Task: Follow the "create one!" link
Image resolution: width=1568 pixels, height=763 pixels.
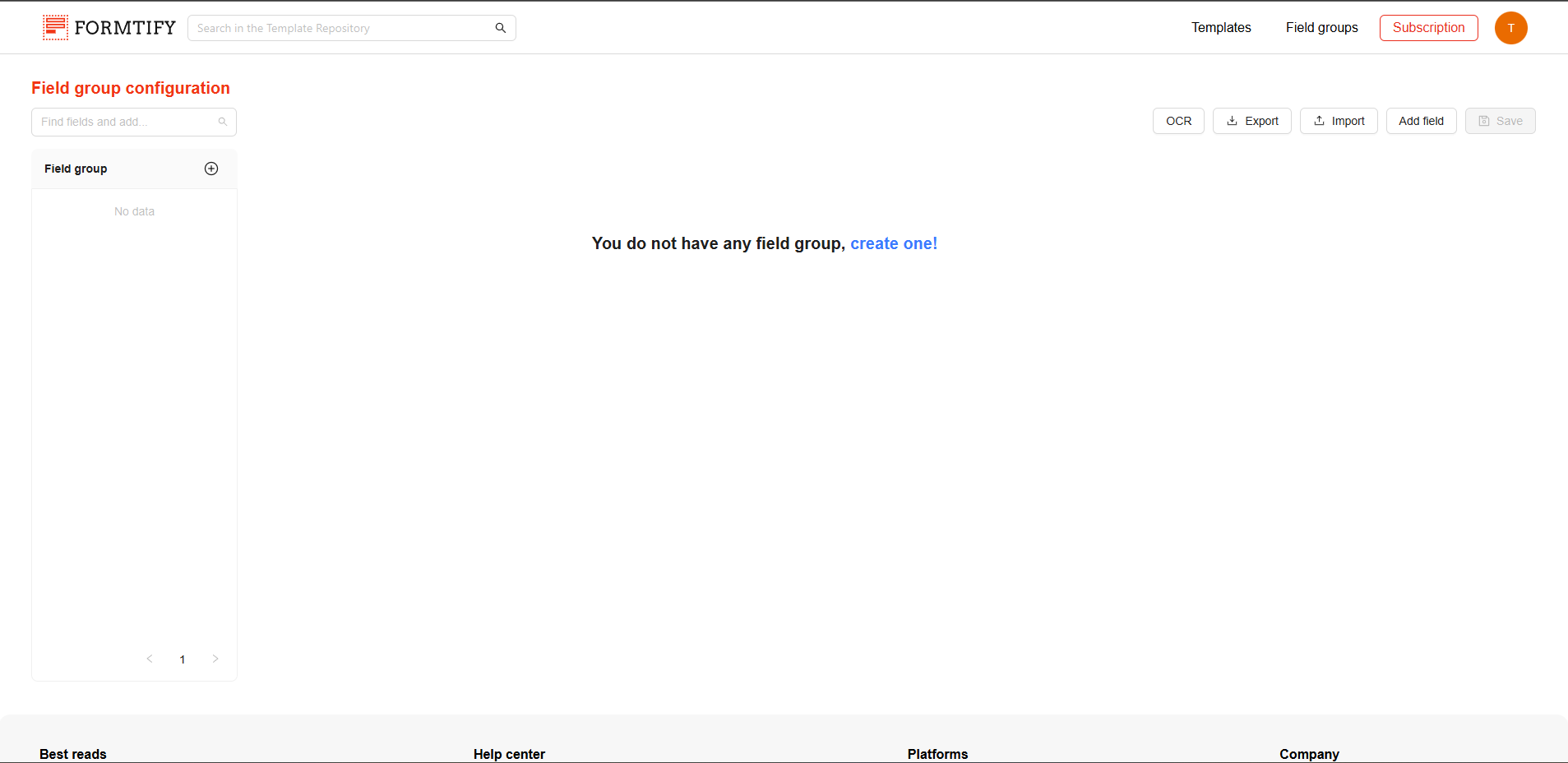Action: 893,243
